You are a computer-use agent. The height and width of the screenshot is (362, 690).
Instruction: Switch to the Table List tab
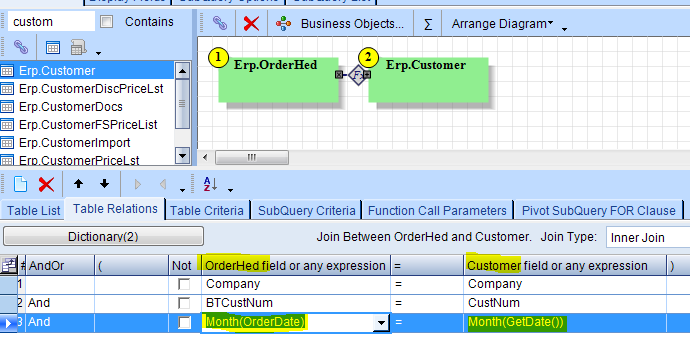coord(33,211)
